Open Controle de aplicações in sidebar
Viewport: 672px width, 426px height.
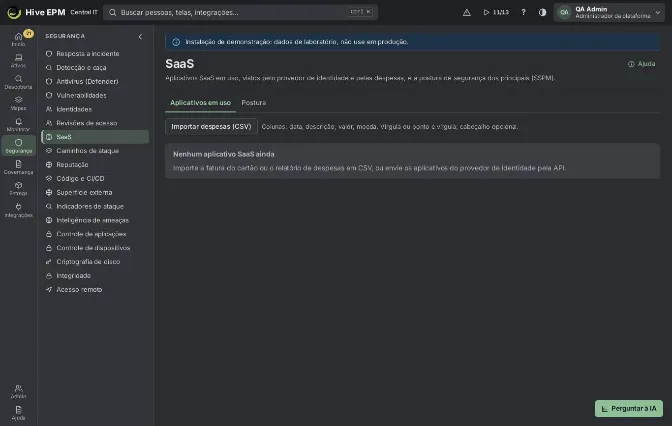point(95,234)
